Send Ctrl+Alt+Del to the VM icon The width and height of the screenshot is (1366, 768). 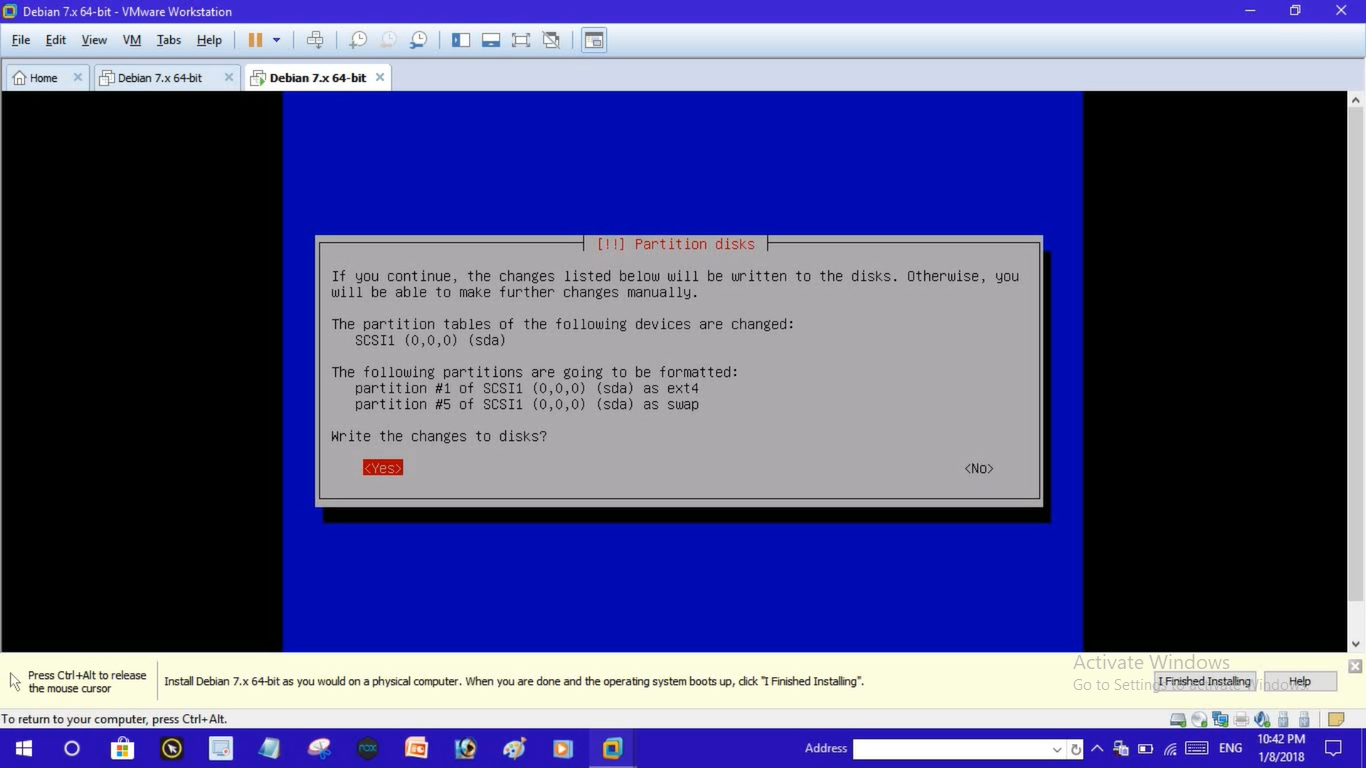coord(315,40)
